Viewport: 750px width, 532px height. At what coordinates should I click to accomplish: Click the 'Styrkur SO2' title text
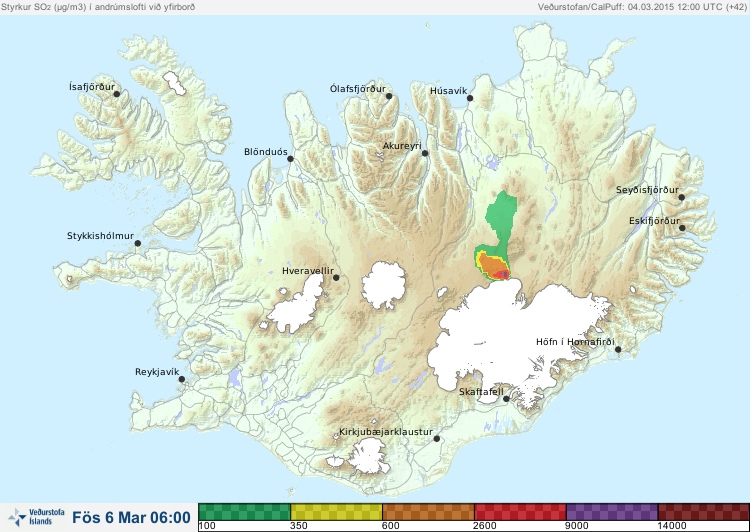pyautogui.click(x=98, y=7)
